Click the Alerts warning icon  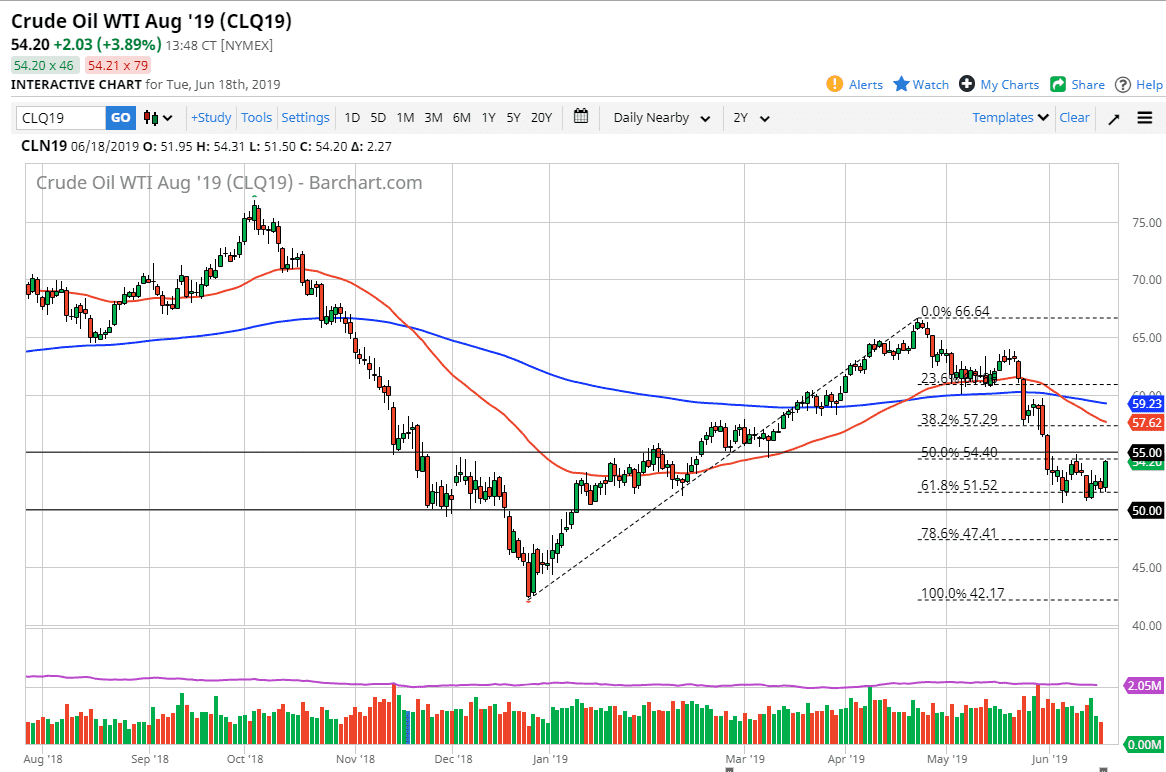833,84
